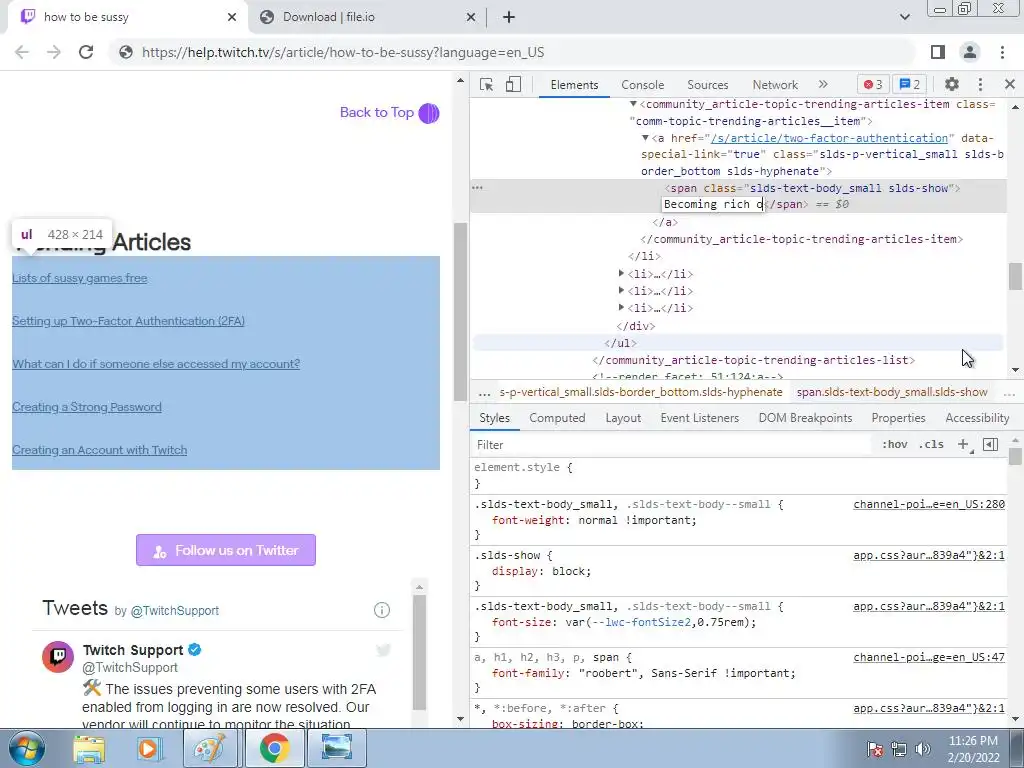Switch to the Sources tab
This screenshot has height=768, width=1024.
[x=707, y=85]
